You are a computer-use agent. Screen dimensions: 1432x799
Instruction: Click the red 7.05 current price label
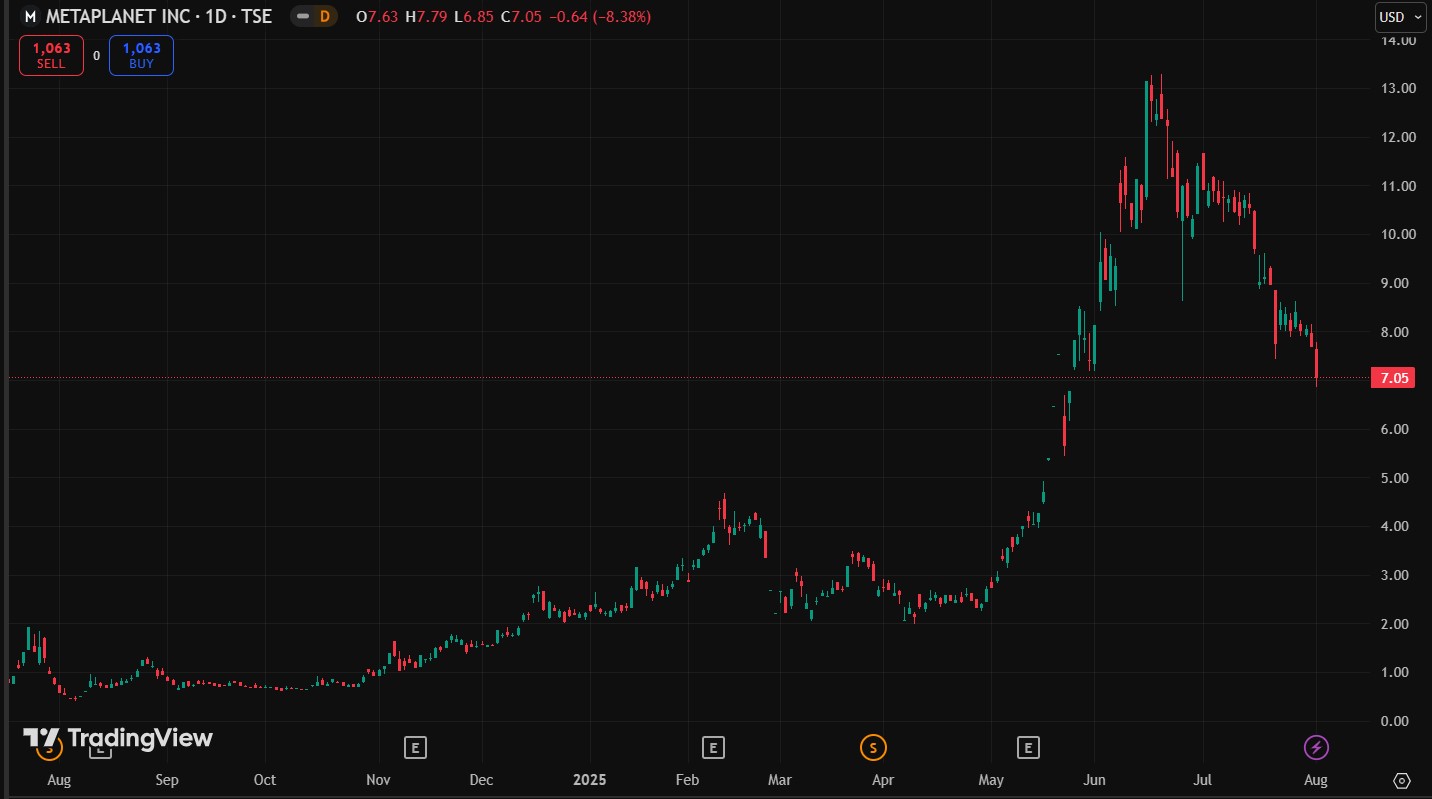[1393, 379]
